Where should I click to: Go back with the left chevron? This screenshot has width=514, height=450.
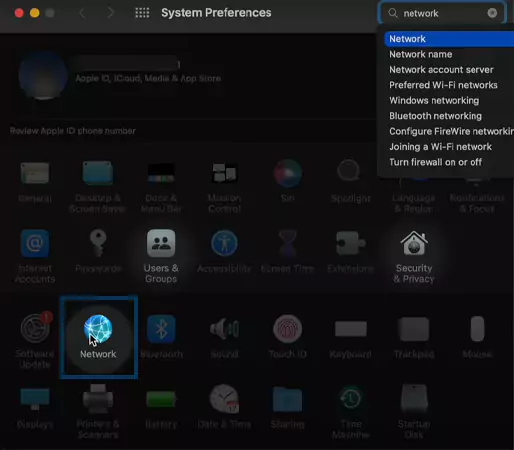coord(82,13)
